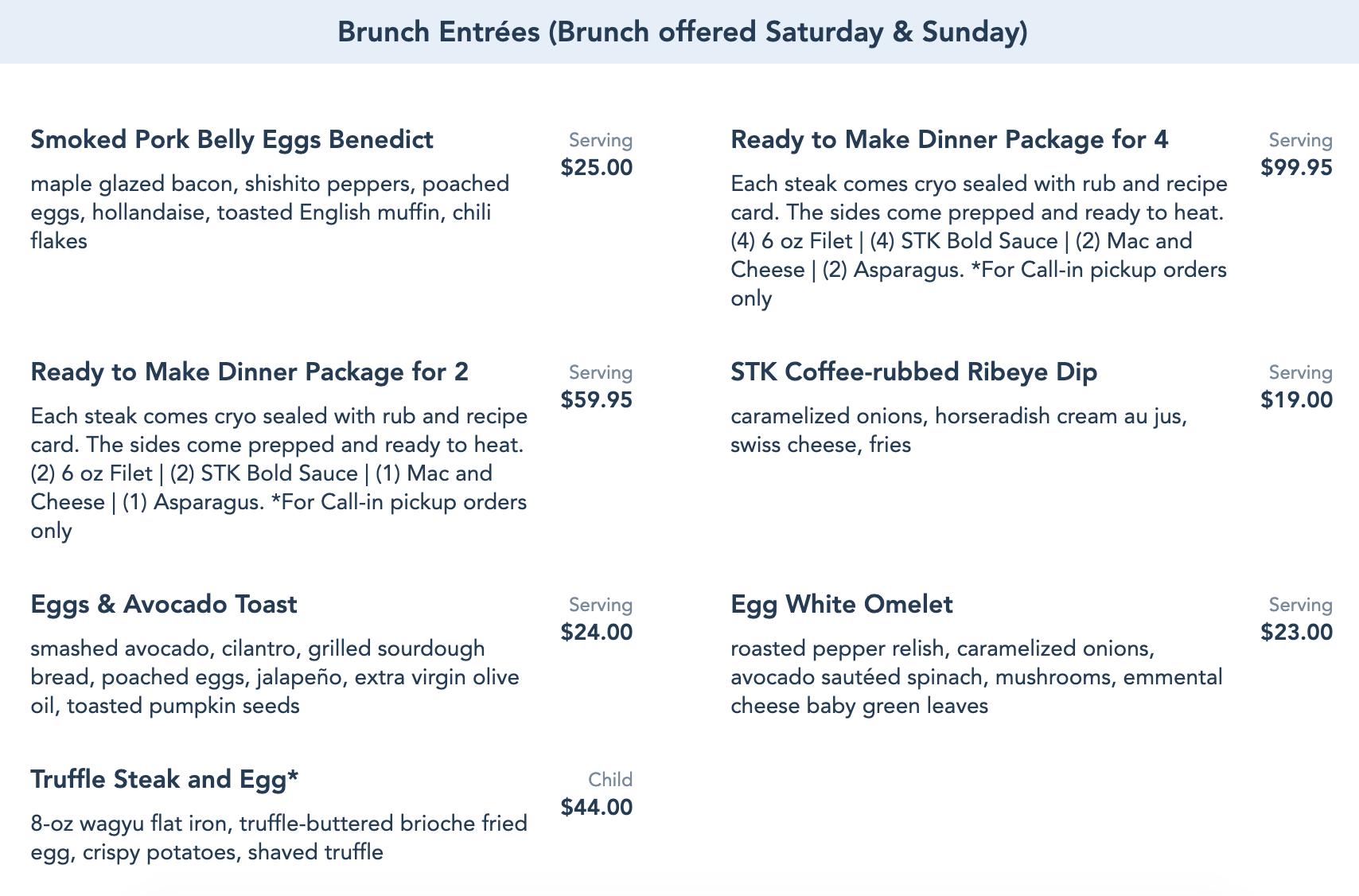Select STK Coffee-rubbed Ribeye Dip title
The width and height of the screenshot is (1359, 896).
pos(913,372)
